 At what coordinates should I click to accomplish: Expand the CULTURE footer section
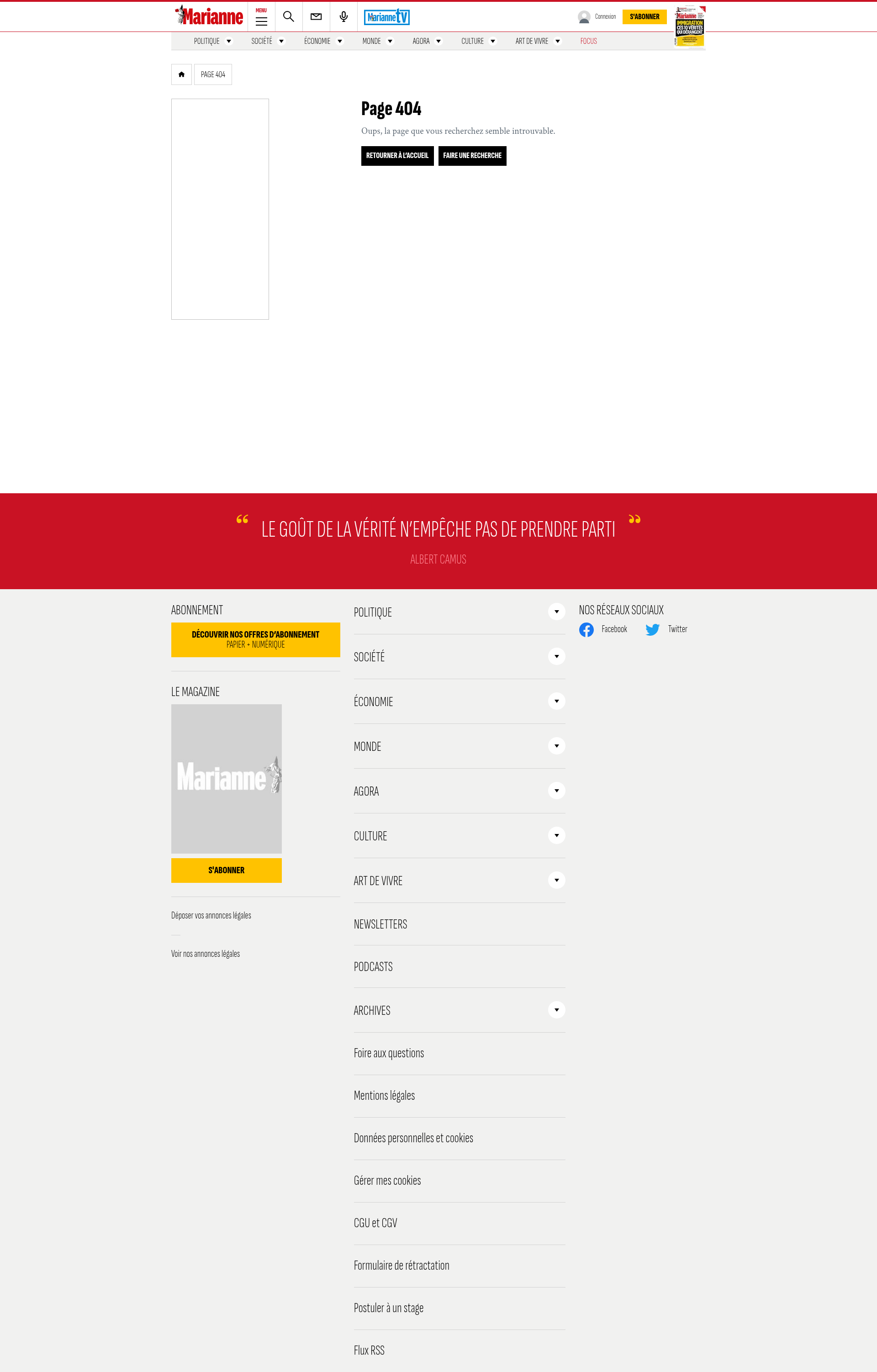point(556,836)
